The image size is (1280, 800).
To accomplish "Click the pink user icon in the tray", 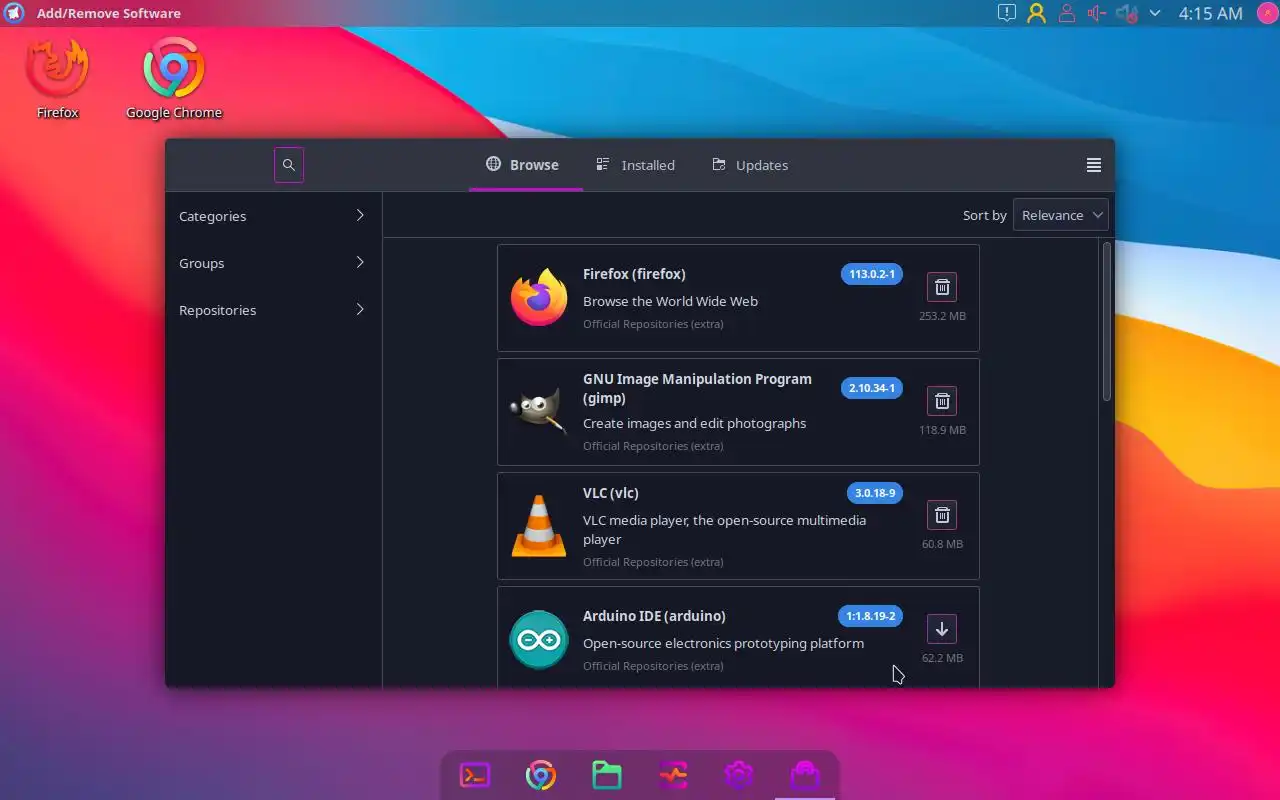I will (x=1067, y=13).
